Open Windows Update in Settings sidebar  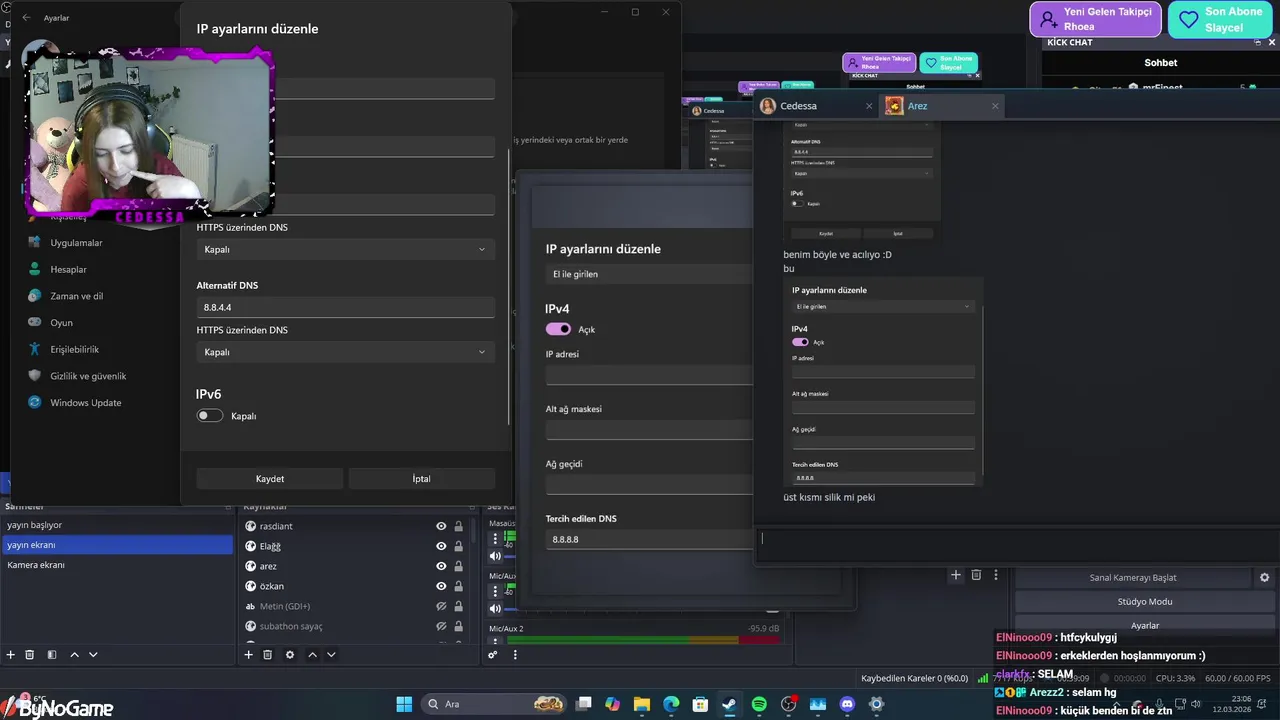click(x=85, y=403)
